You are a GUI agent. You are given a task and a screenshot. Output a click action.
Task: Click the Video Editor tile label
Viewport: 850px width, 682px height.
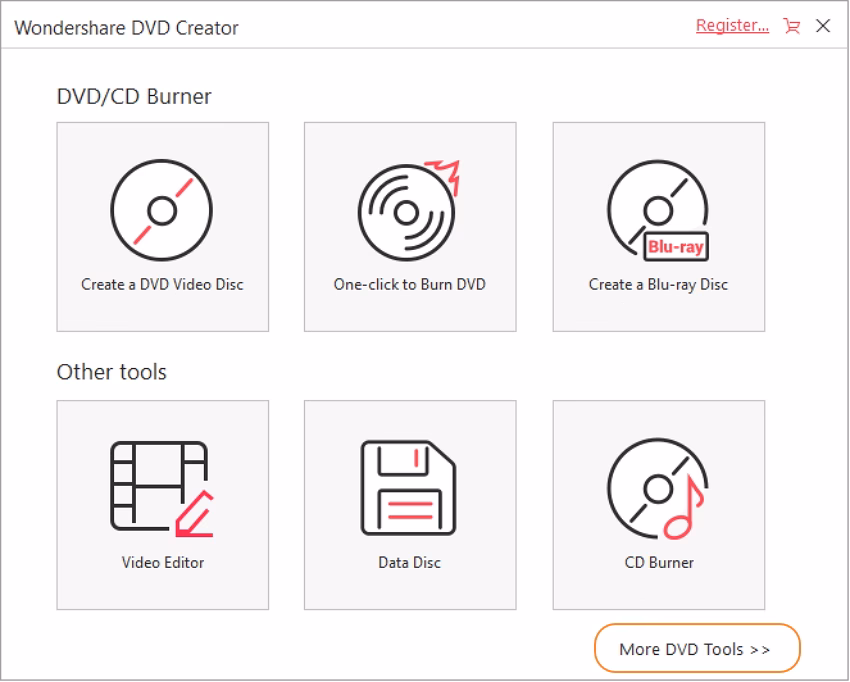click(162, 562)
